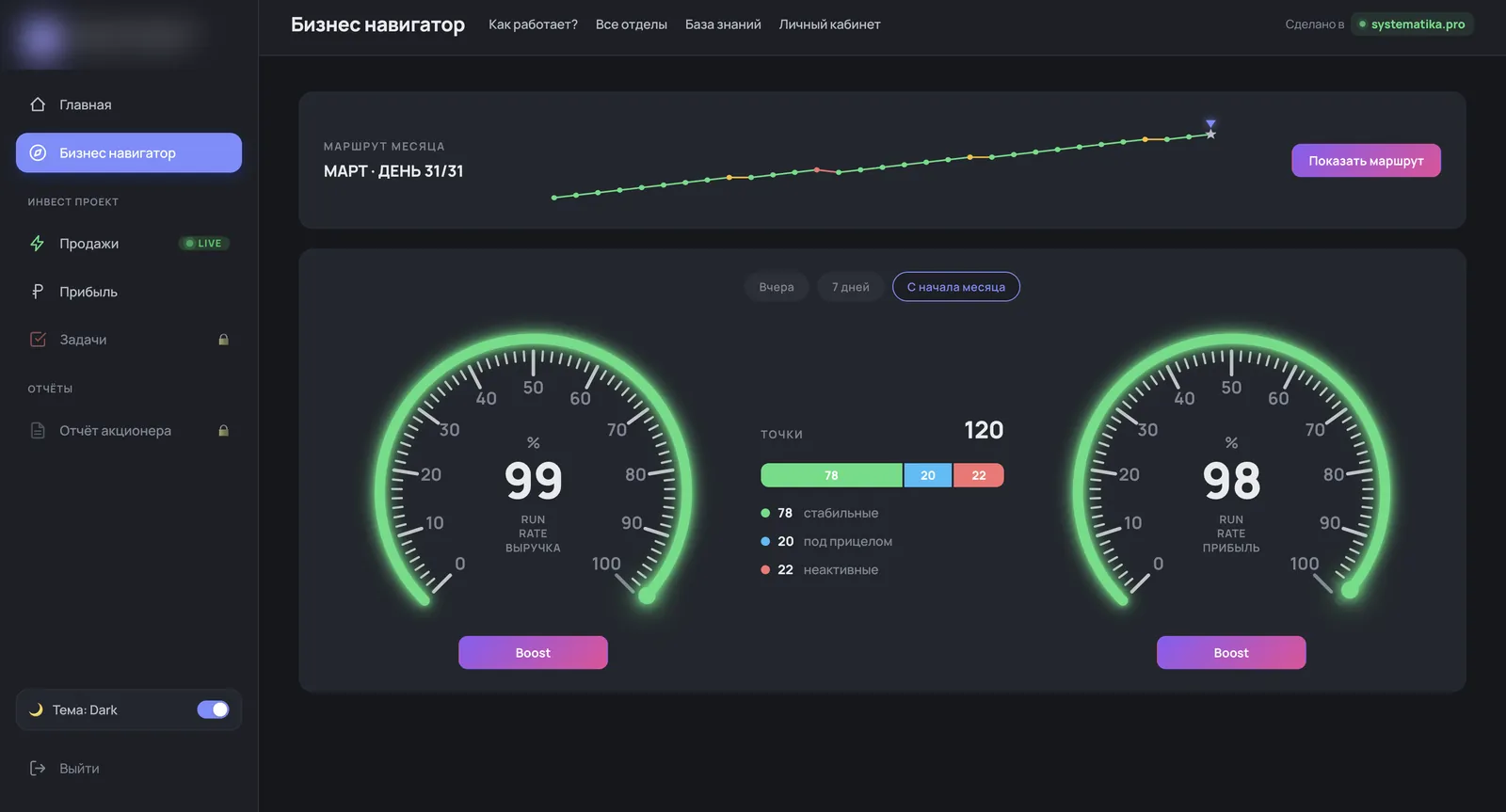
Task: Click the неактивные legend label
Action: click(x=841, y=569)
